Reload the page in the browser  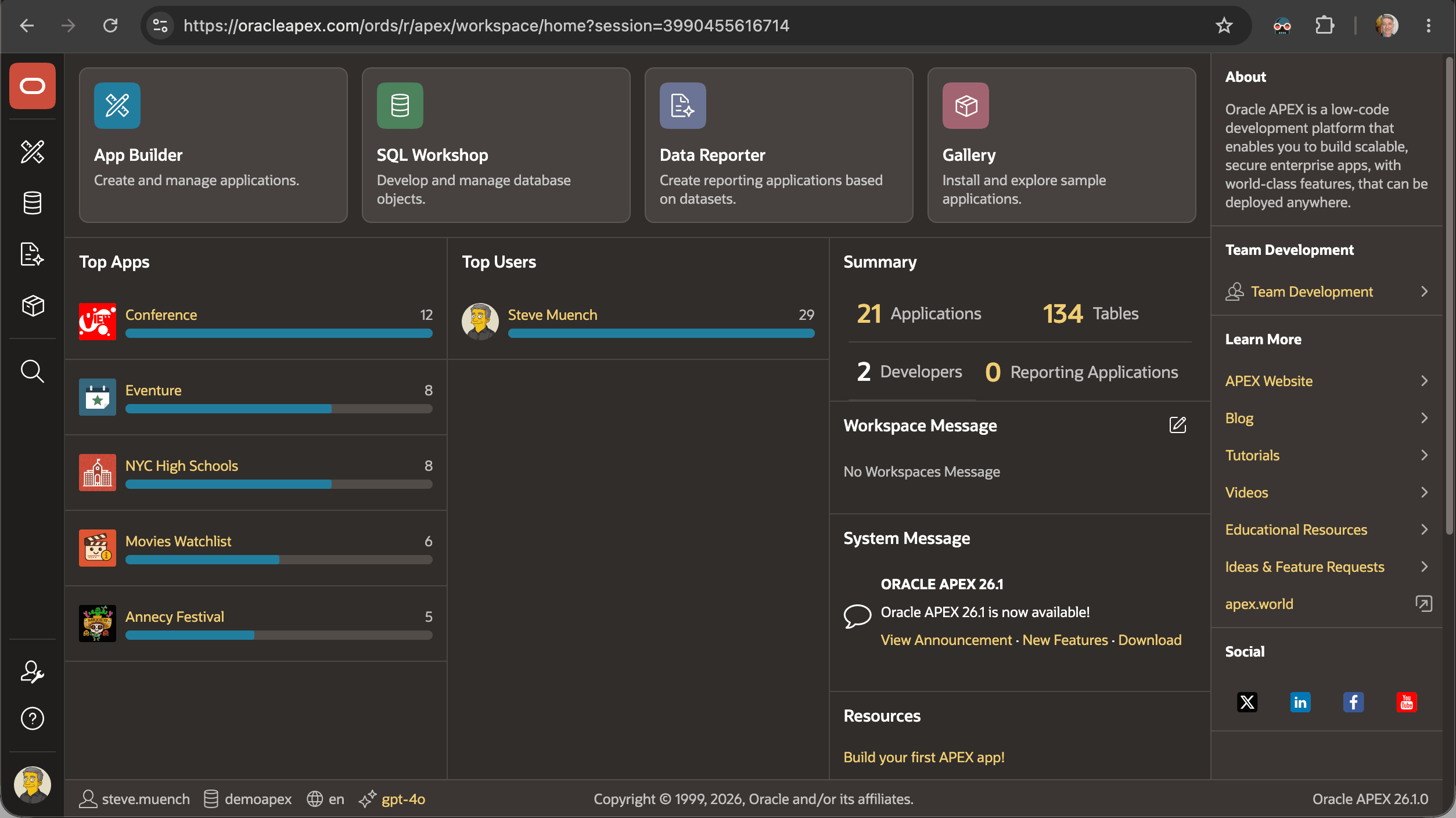click(110, 26)
